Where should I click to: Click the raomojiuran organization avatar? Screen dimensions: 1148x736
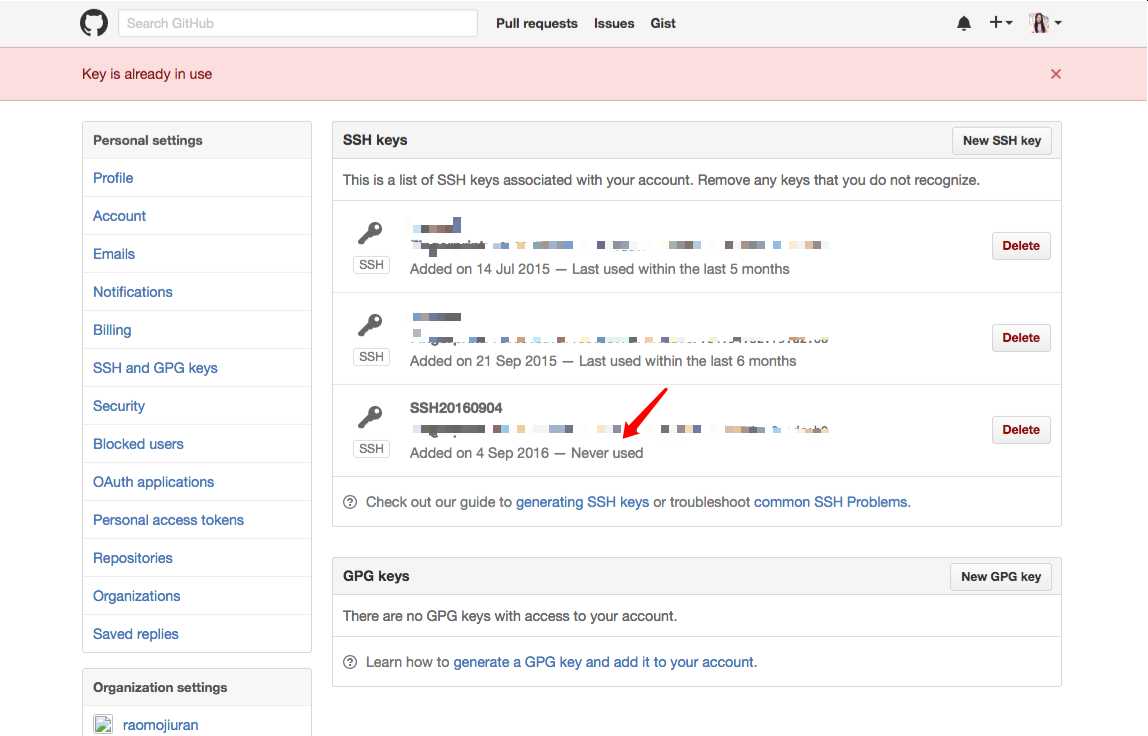click(103, 724)
